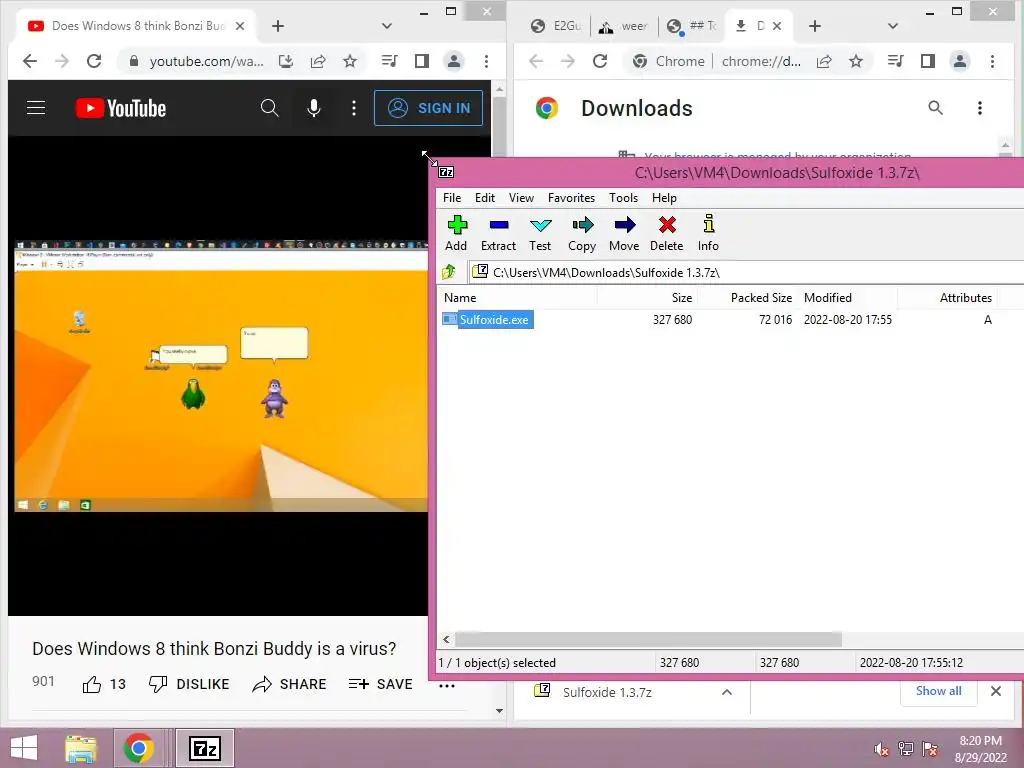Image resolution: width=1024 pixels, height=768 pixels.
Task: Select Sulfoxide.exe in the file list
Action: click(x=487, y=319)
